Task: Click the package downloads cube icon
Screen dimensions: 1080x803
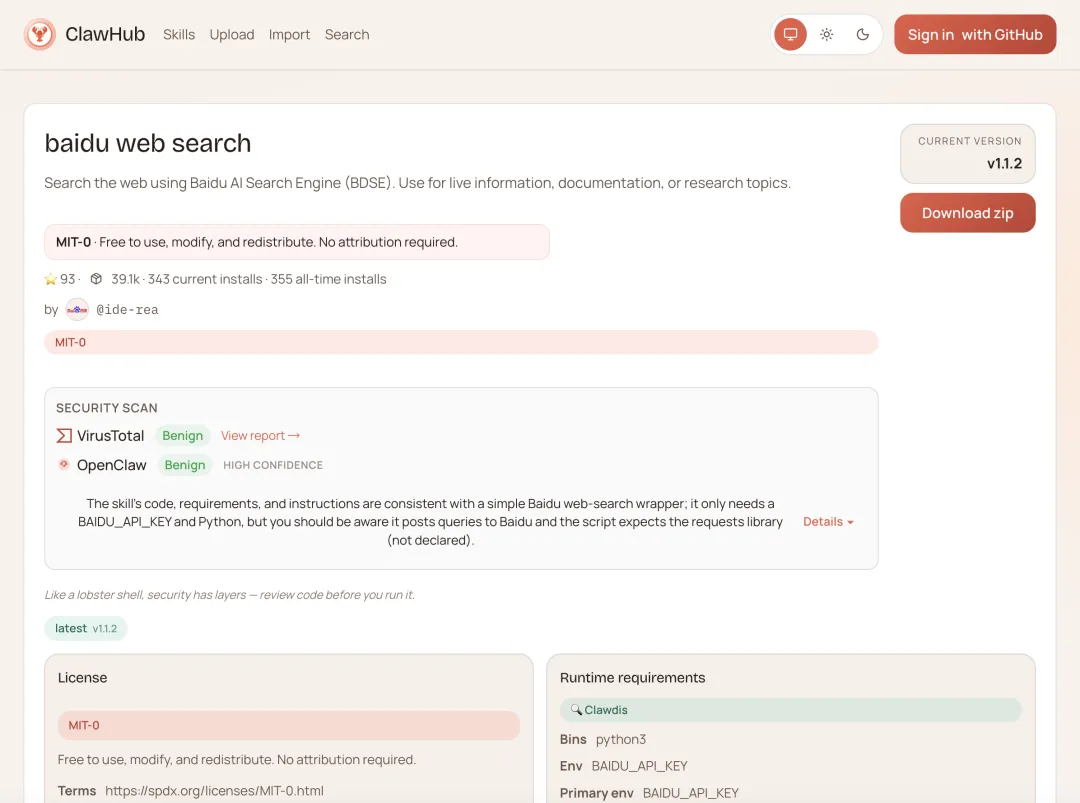Action: coord(96,279)
